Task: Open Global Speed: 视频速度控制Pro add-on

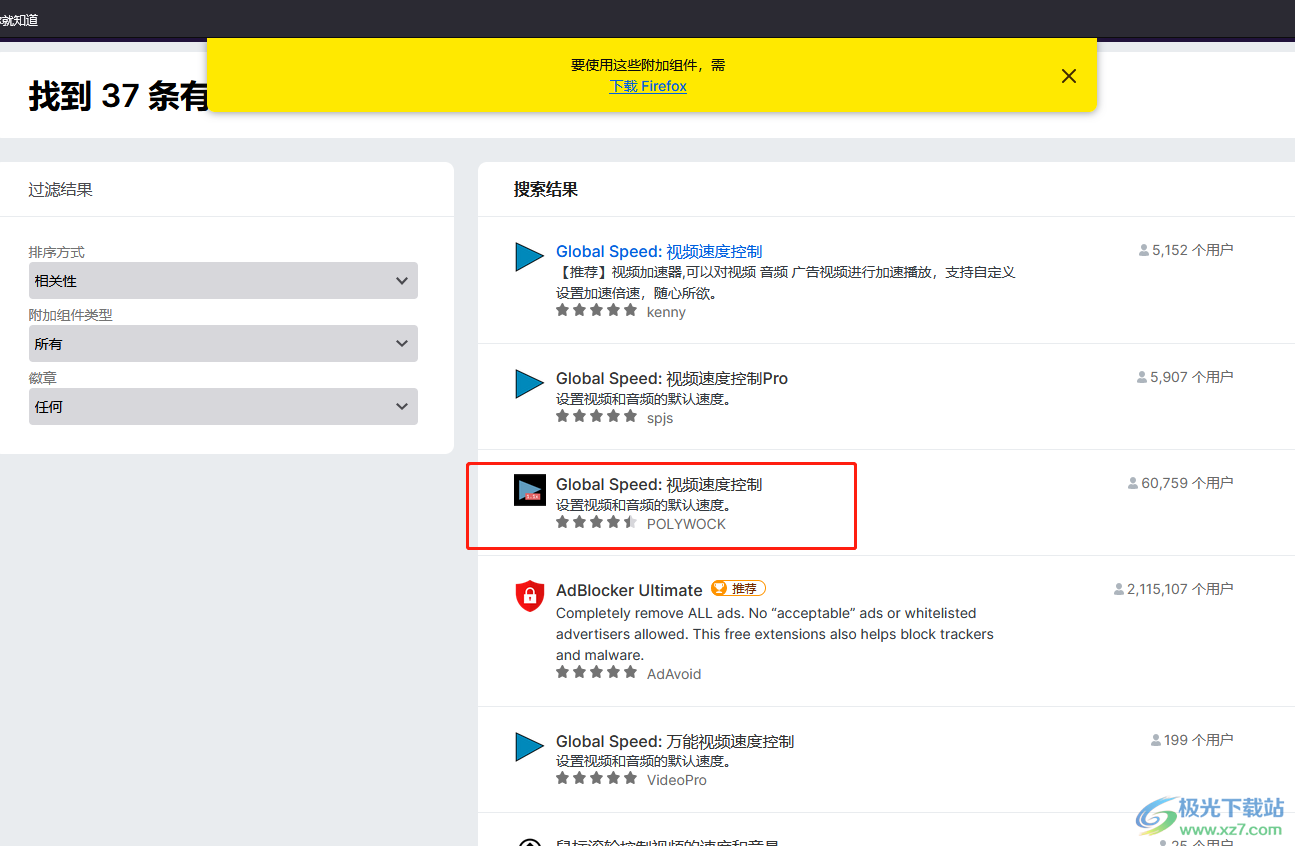Action: click(672, 378)
